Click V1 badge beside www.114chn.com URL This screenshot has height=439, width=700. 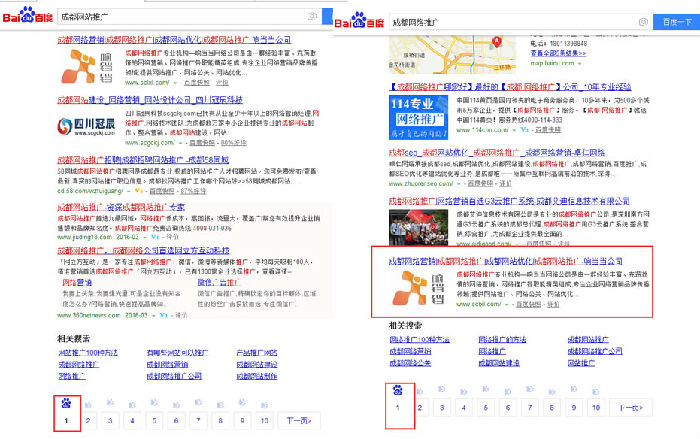click(524, 130)
